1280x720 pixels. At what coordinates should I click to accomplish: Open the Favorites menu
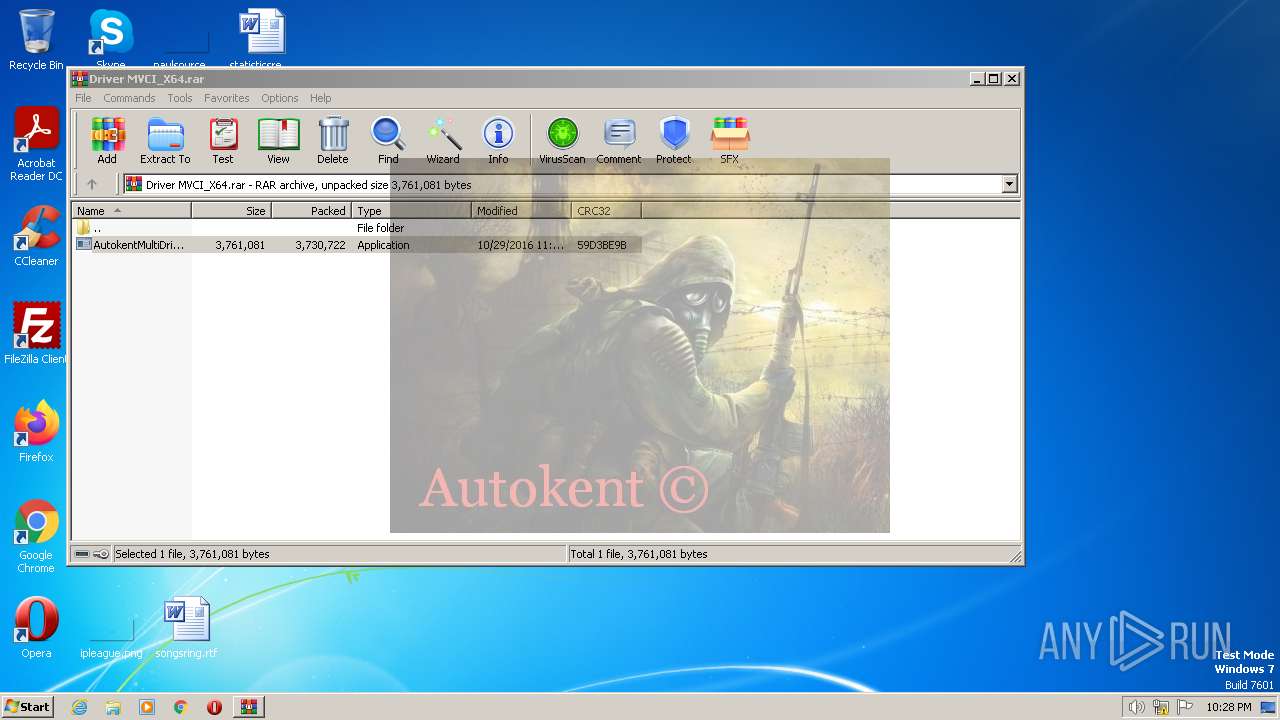[227, 98]
